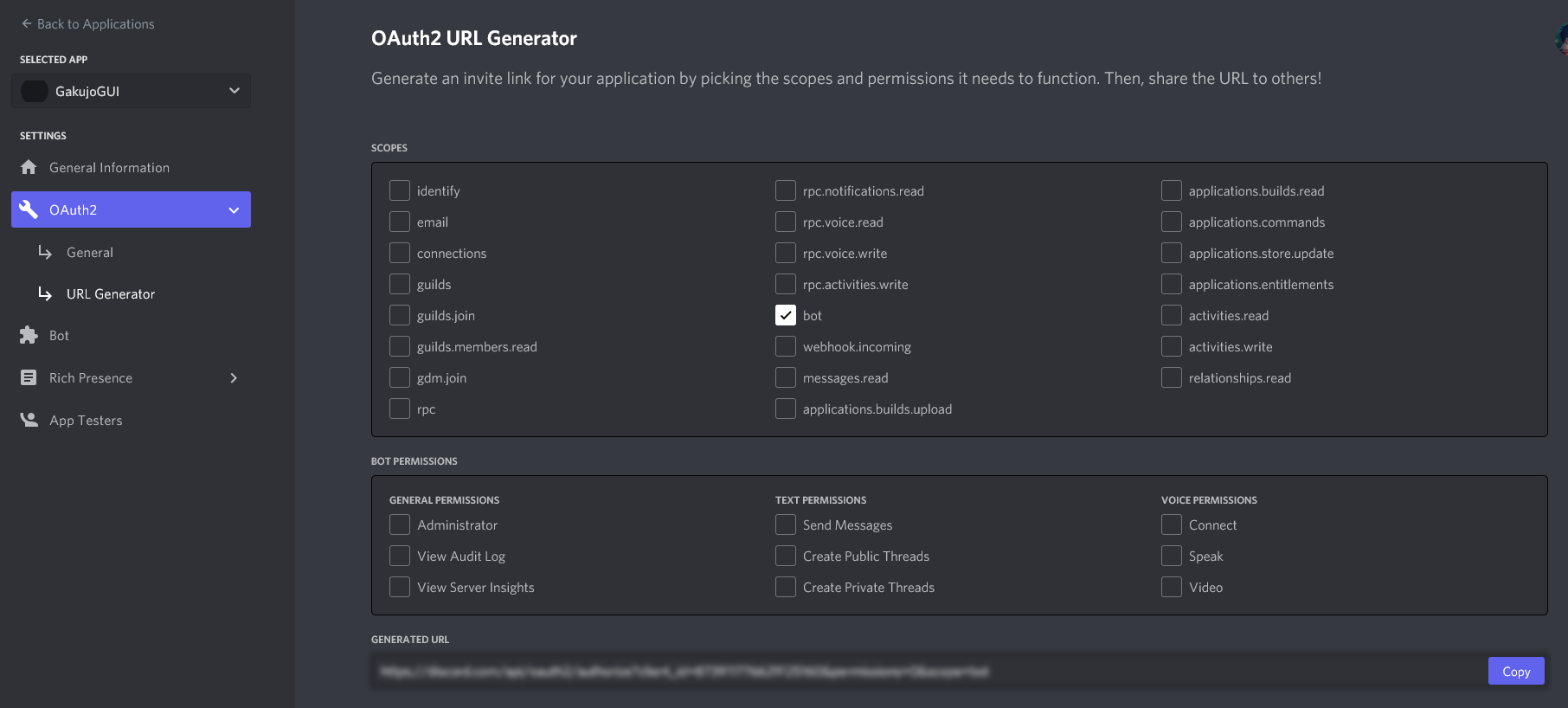Check the applications.commands scope
Screen dimensions: 1568x708
tap(1172, 222)
